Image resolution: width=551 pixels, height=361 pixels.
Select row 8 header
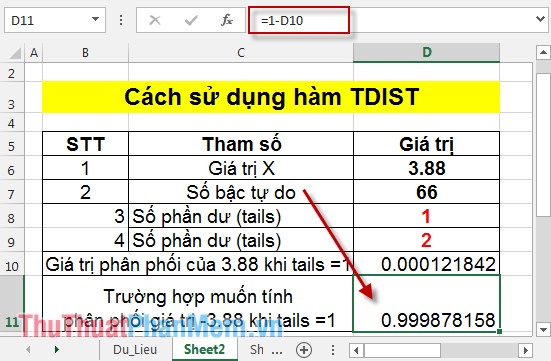[12, 216]
